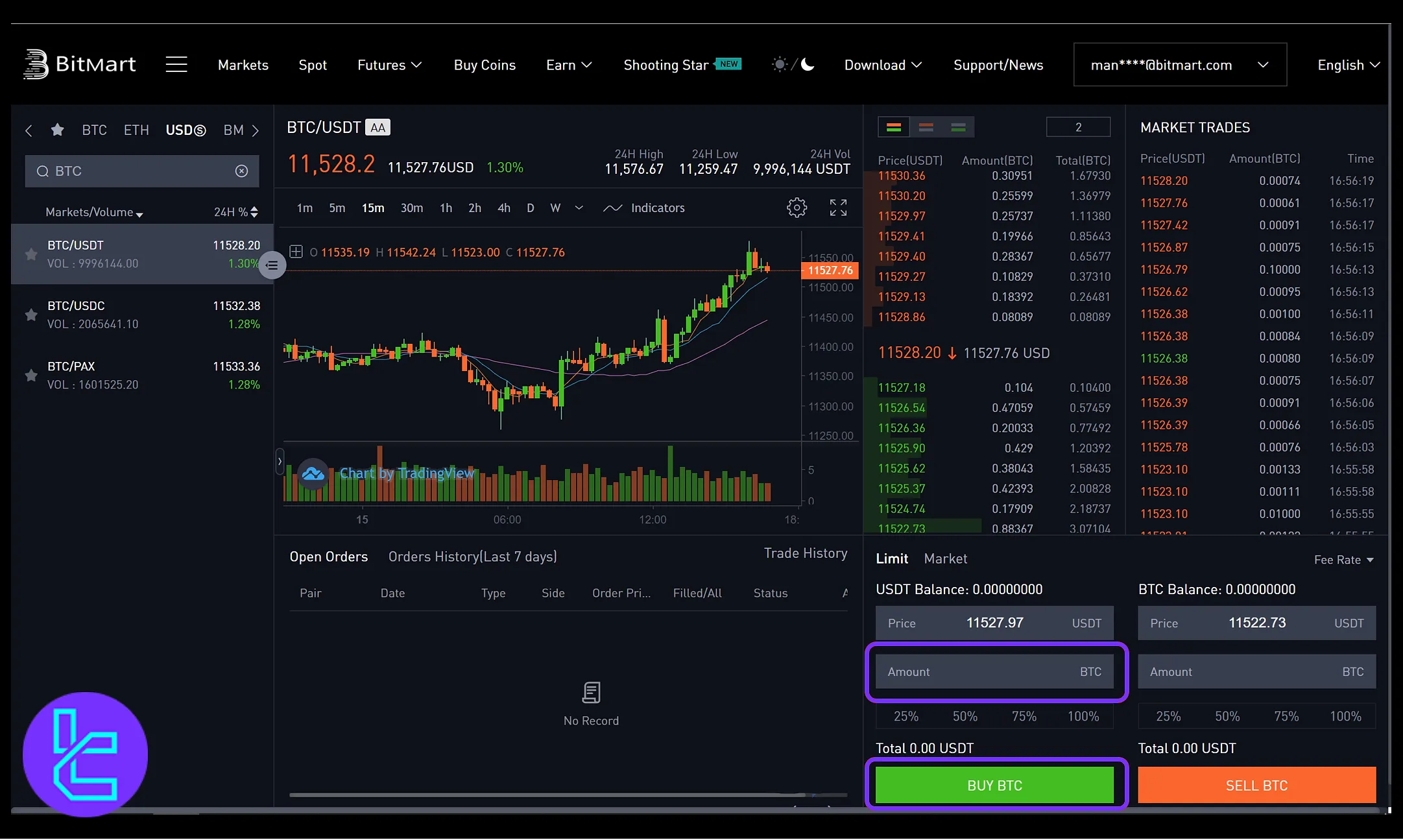Open Futures dropdown menu
This screenshot has width=1403, height=840.
point(389,65)
